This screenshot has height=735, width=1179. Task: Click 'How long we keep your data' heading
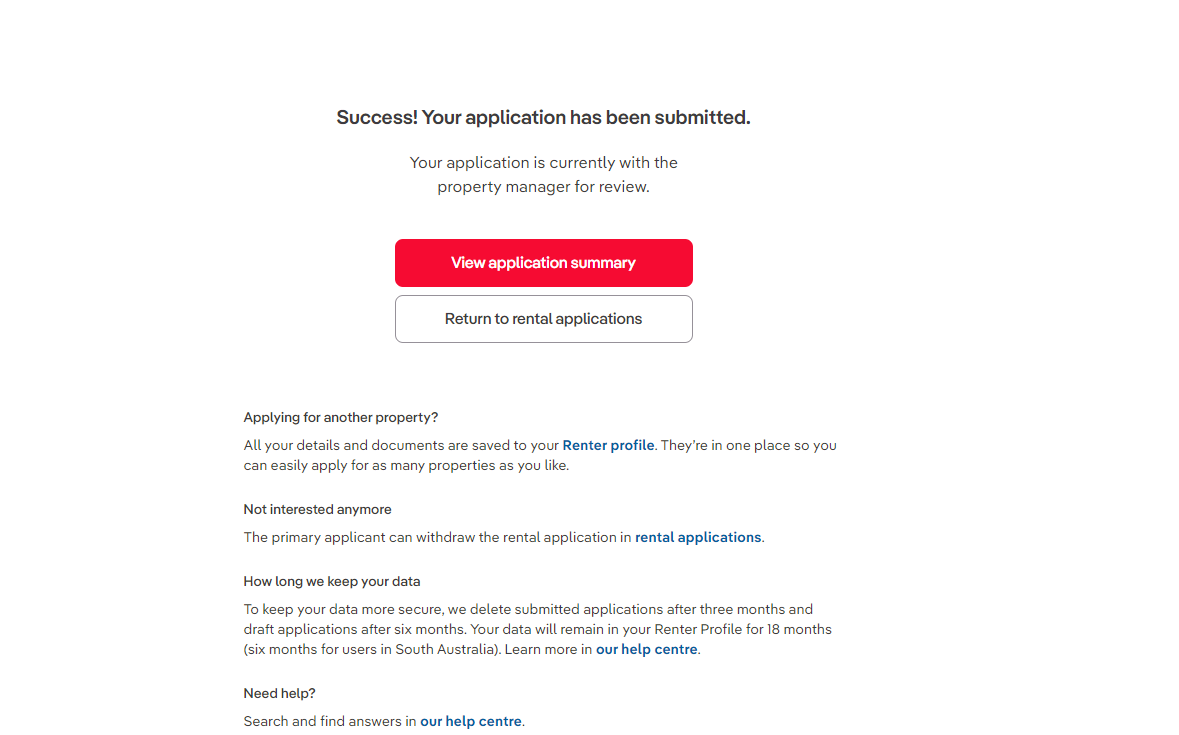coord(332,581)
